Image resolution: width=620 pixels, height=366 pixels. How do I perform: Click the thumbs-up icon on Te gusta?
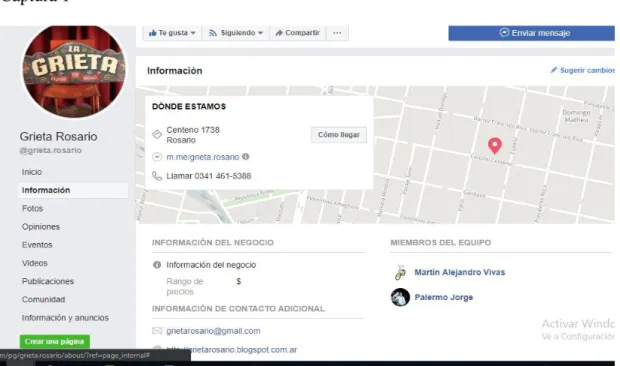[x=153, y=33]
